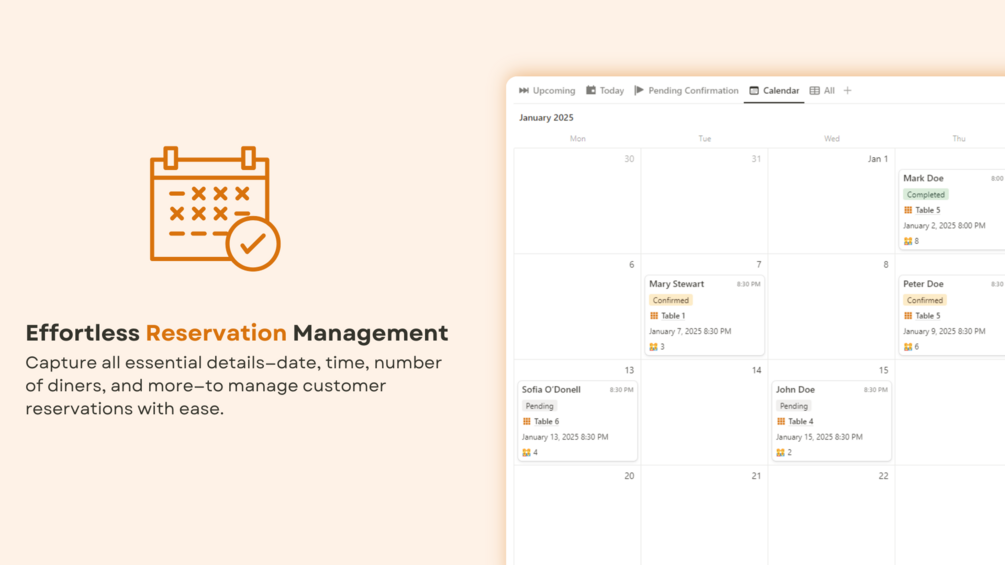The width and height of the screenshot is (1005, 565).
Task: Click the All tab's table icon
Action: tap(815, 90)
